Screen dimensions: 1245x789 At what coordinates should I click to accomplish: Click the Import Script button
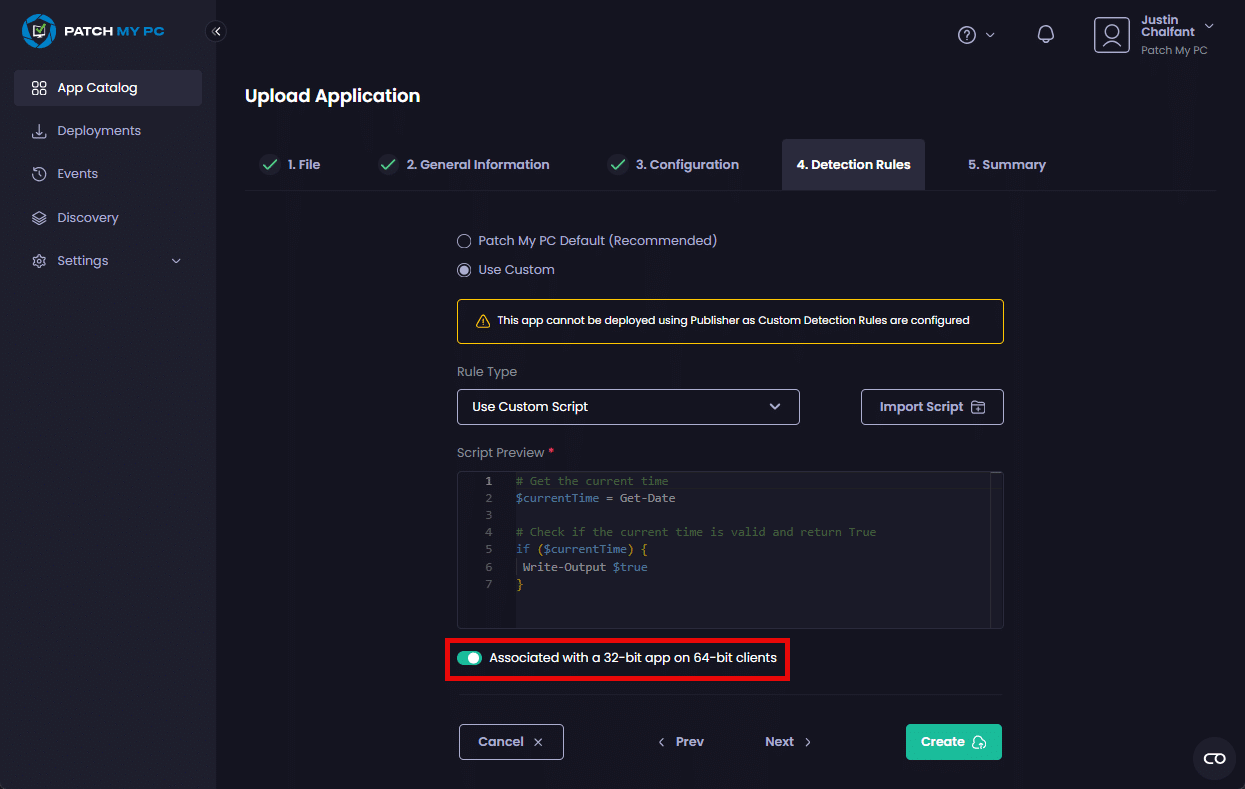click(x=932, y=407)
